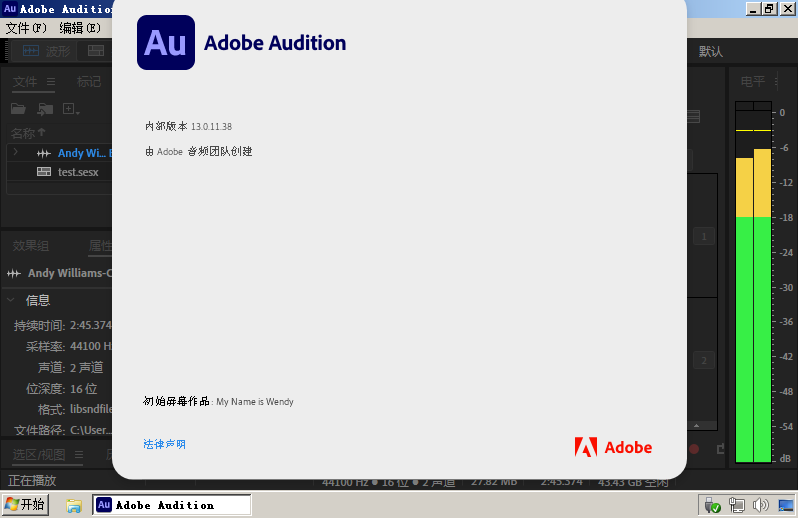
Task: Click the channel 1 toggle button
Action: click(704, 236)
